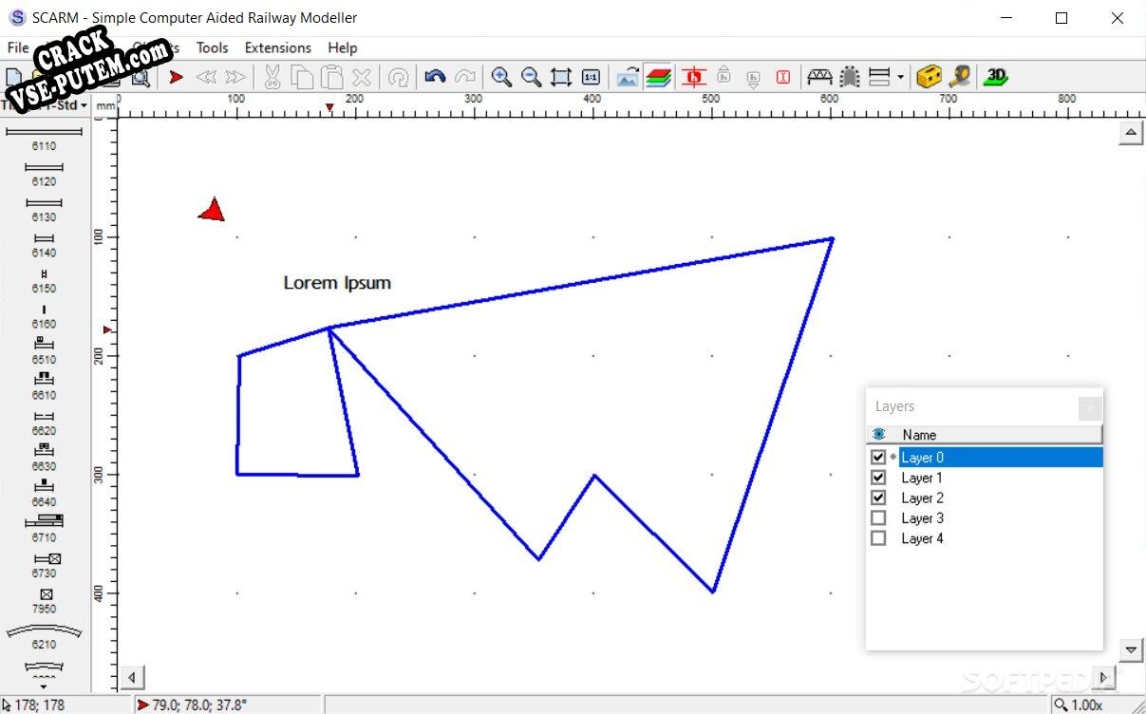Enable Layer 4 visibility checkbox

879,539
